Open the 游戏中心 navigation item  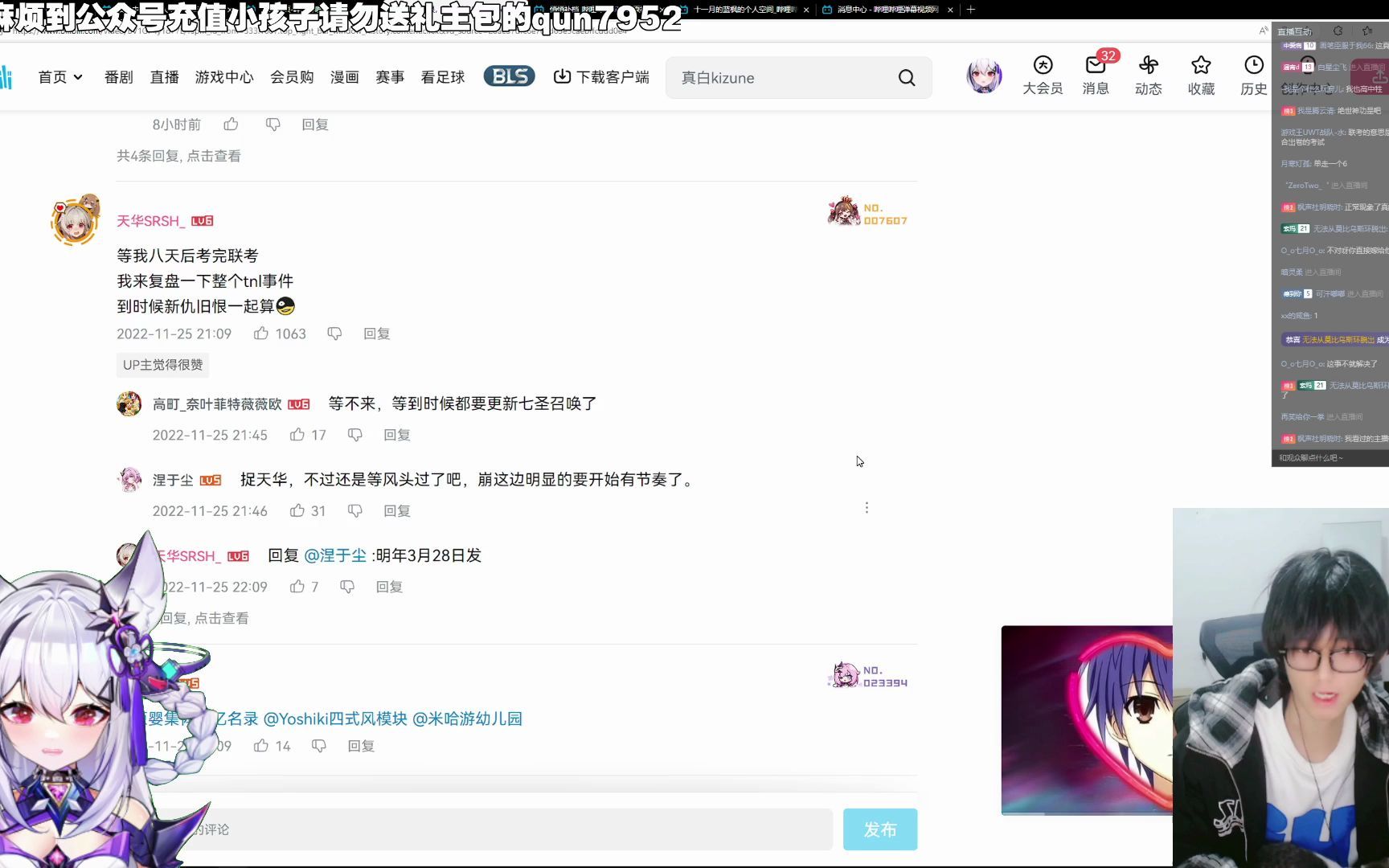224,77
